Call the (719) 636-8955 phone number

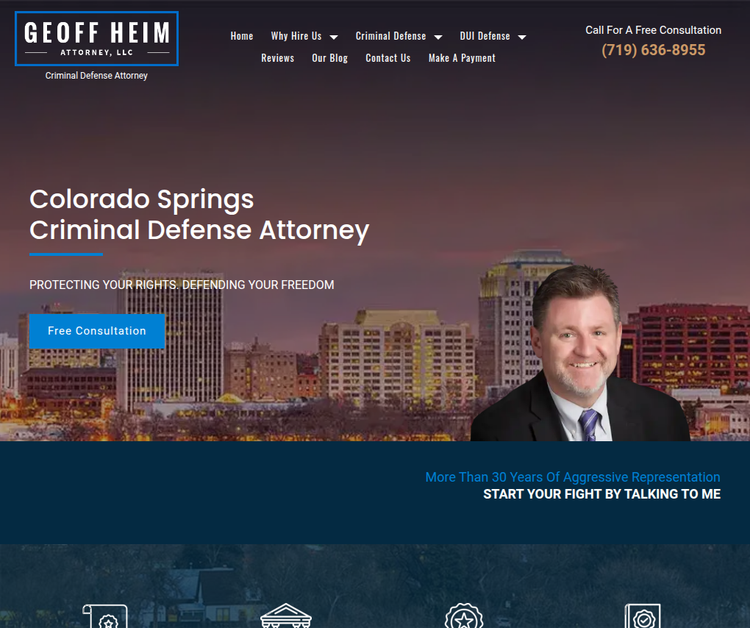[x=653, y=50]
